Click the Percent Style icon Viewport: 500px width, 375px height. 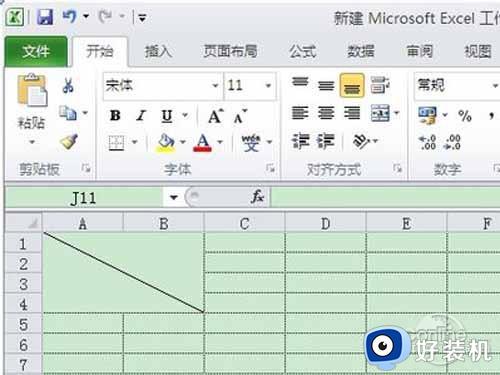click(465, 116)
